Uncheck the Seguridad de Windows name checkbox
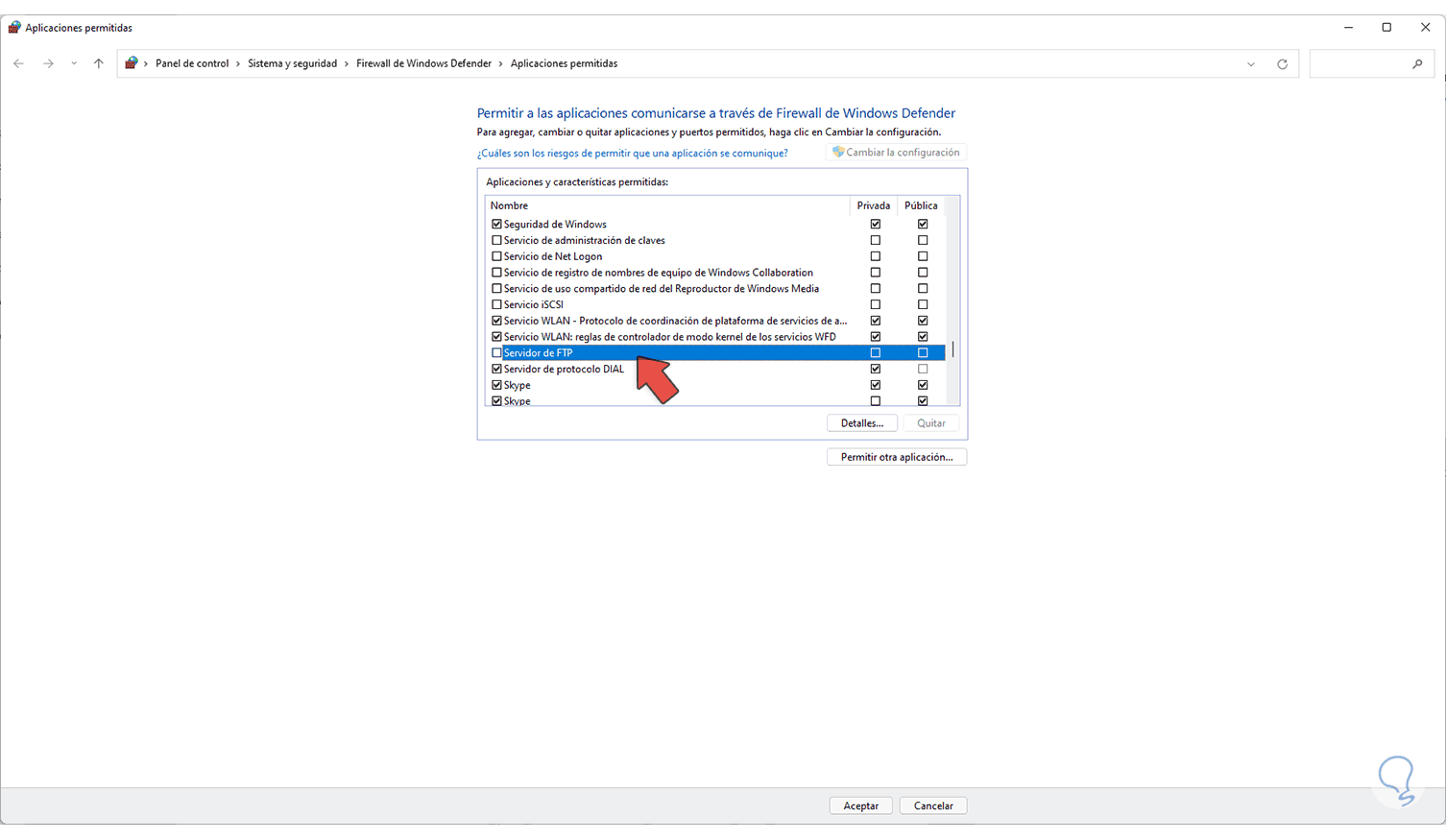Image resolution: width=1446 pixels, height=840 pixels. point(496,225)
